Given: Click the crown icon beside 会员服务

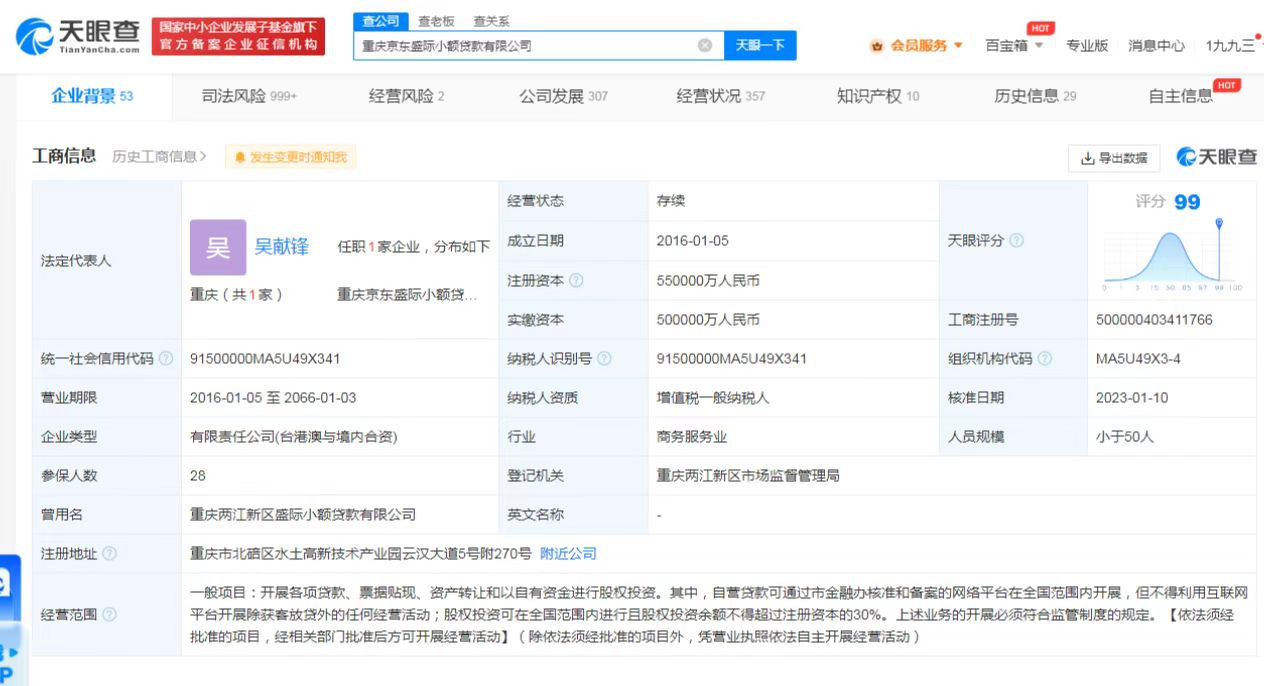Looking at the screenshot, I should [x=877, y=45].
